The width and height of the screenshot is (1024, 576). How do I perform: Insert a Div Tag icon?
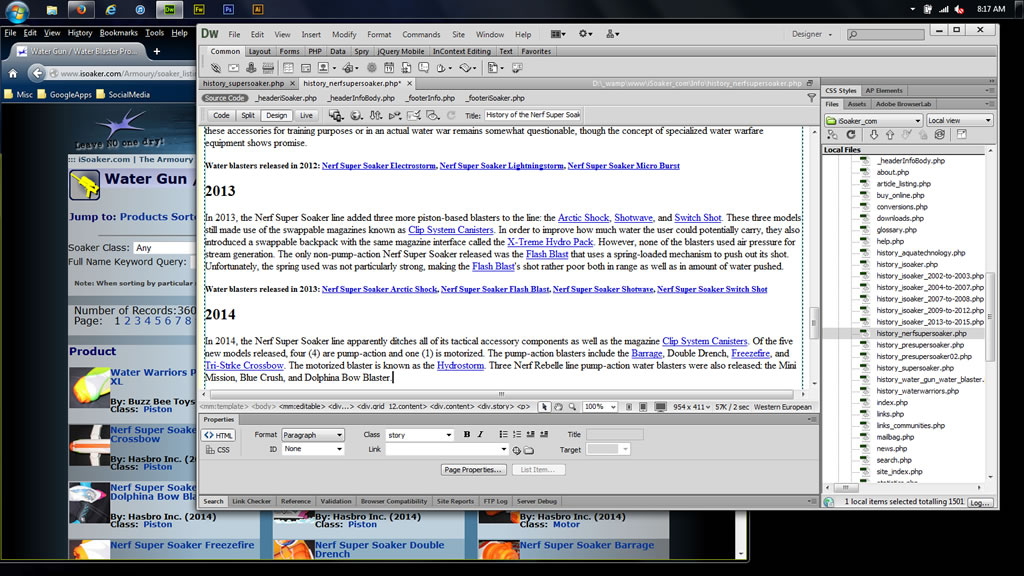point(306,68)
